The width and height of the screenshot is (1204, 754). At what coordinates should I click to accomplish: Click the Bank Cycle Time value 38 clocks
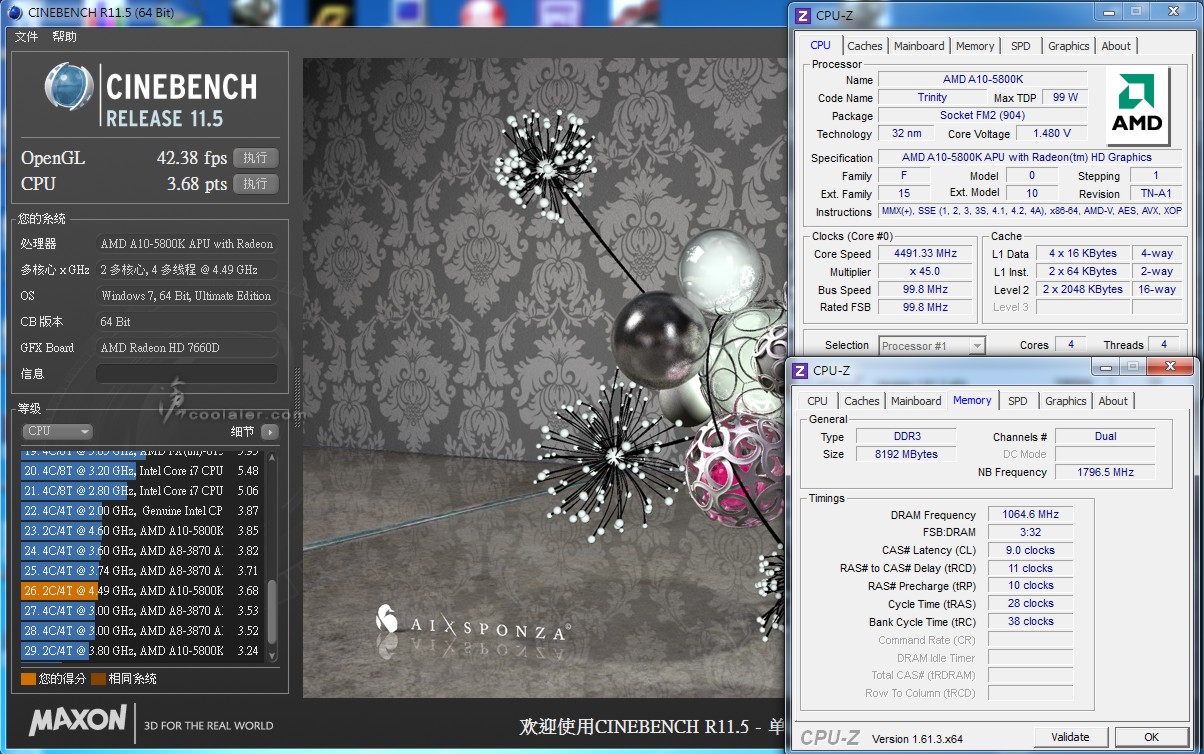pyautogui.click(x=1030, y=622)
